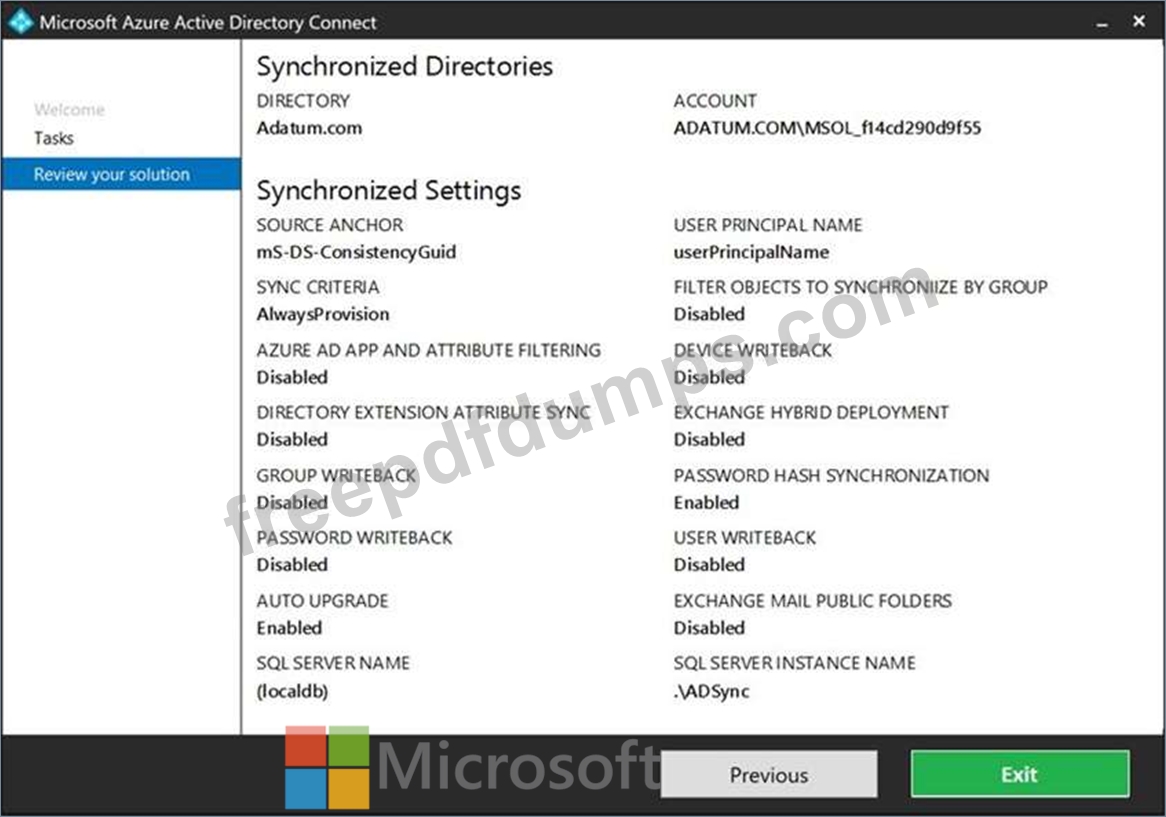This screenshot has width=1166, height=817.
Task: Click the GROUP WRITEBACK label
Action: pyautogui.click(x=336, y=476)
